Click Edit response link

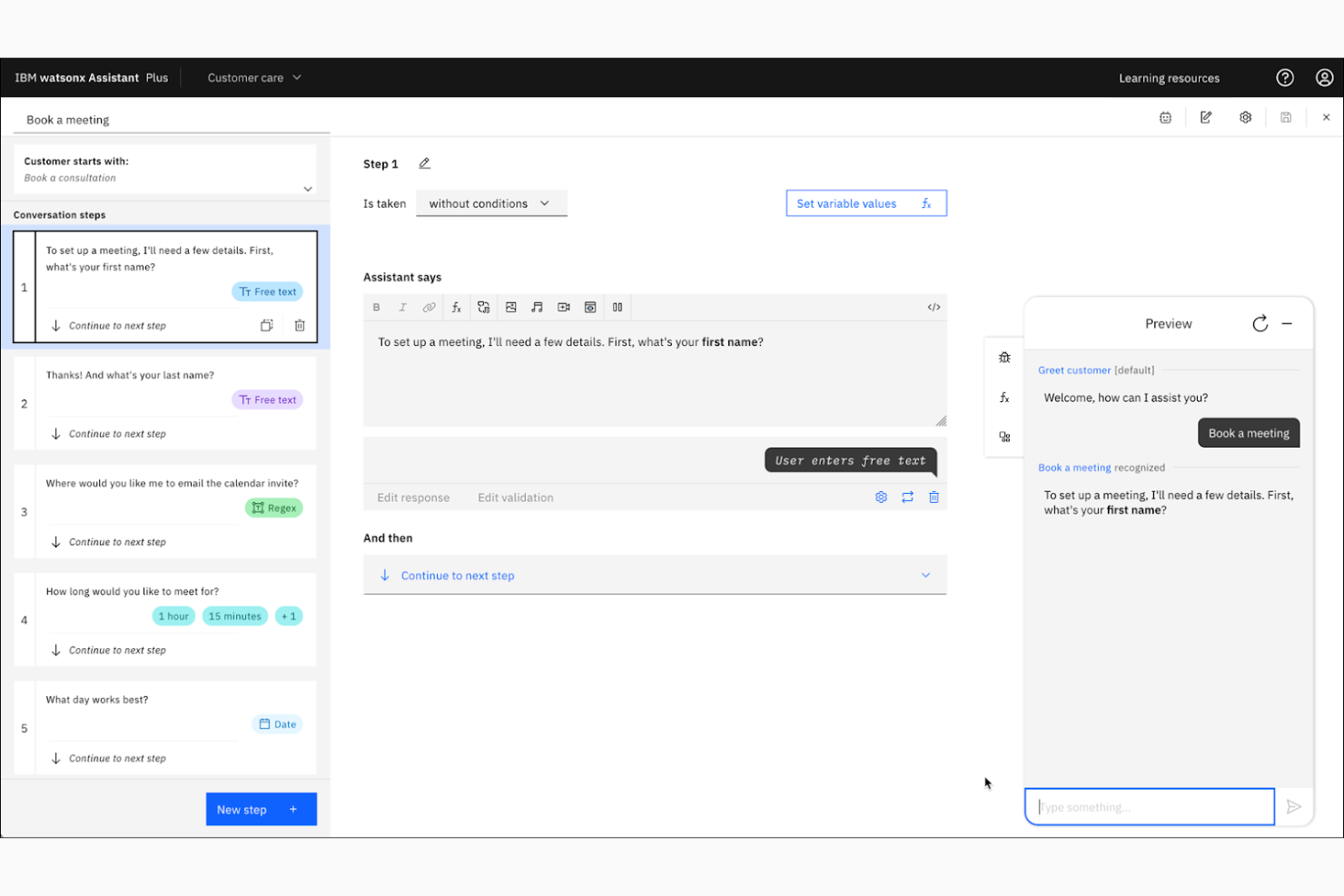coord(413,497)
